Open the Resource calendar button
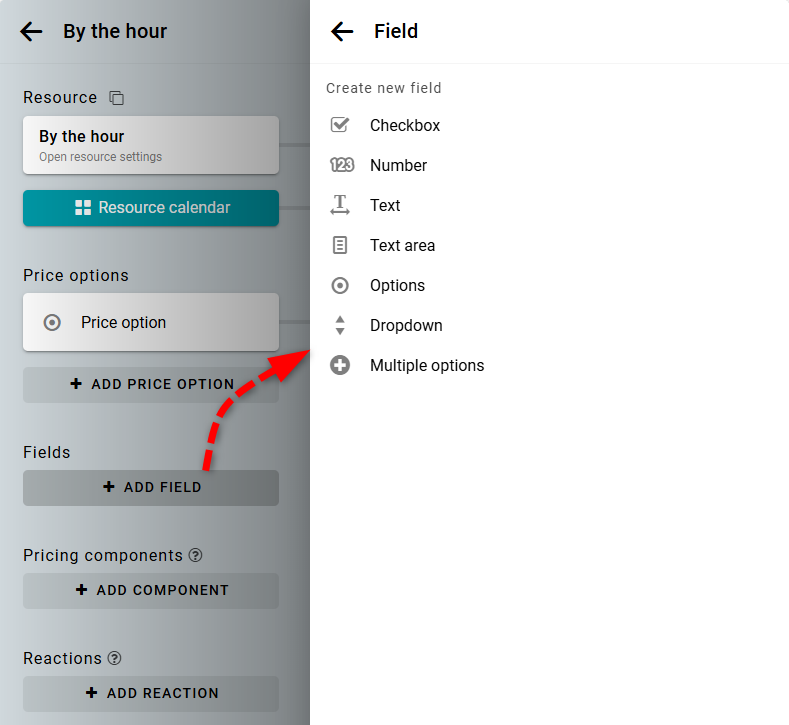Viewport: 789px width, 725px height. (151, 208)
